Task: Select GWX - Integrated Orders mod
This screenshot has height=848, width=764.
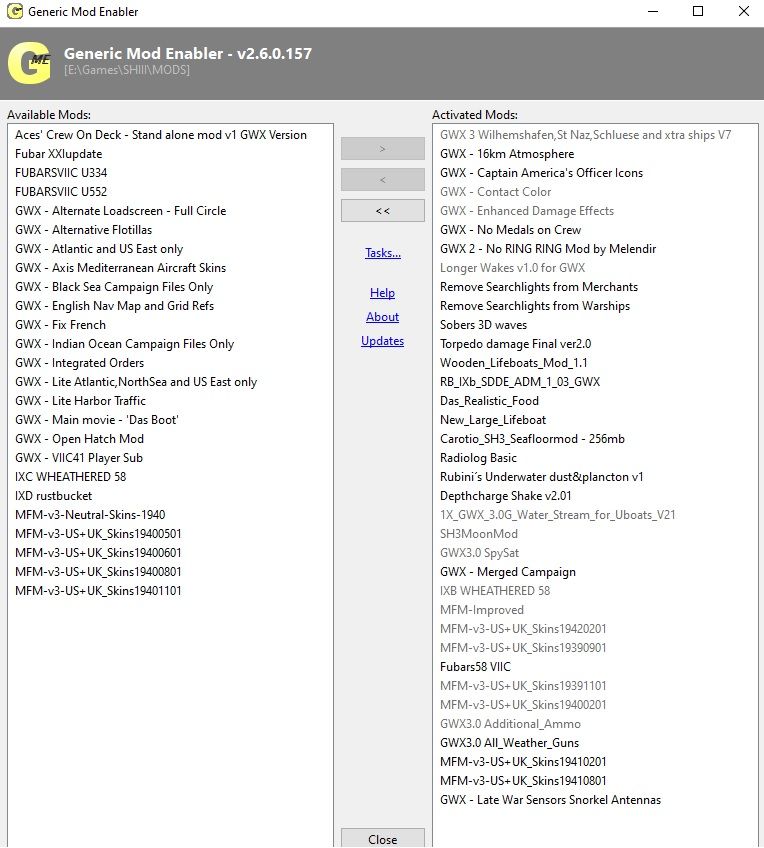Action: pyautogui.click(x=79, y=363)
